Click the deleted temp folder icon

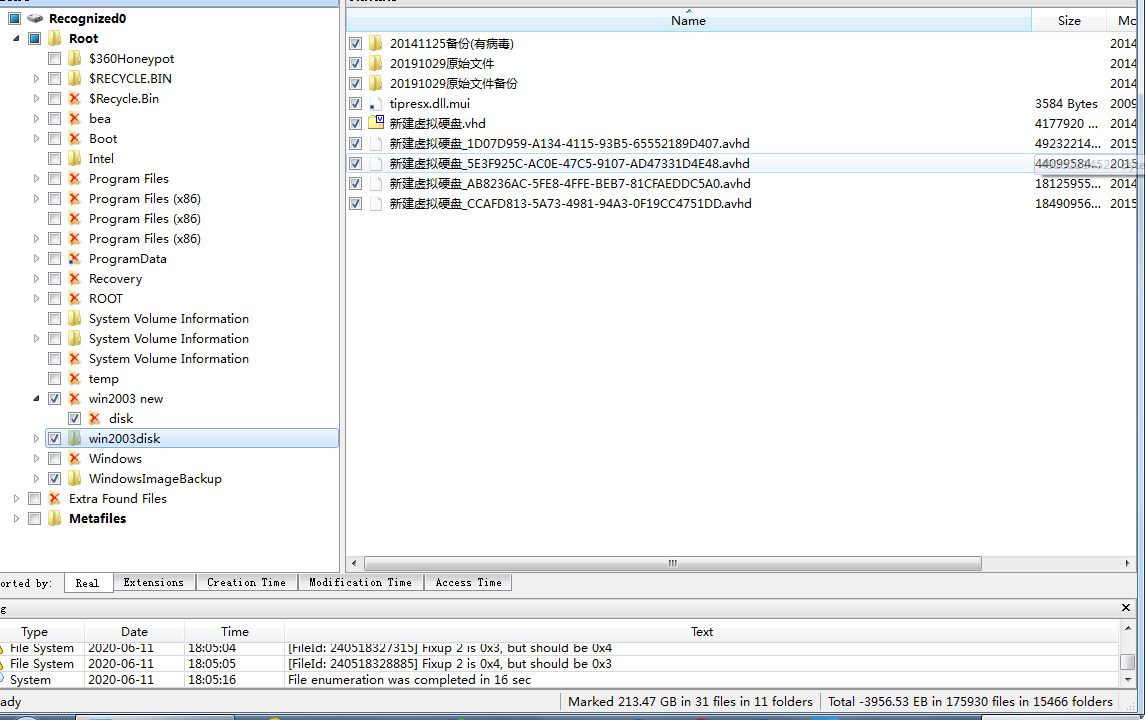pyautogui.click(x=74, y=378)
